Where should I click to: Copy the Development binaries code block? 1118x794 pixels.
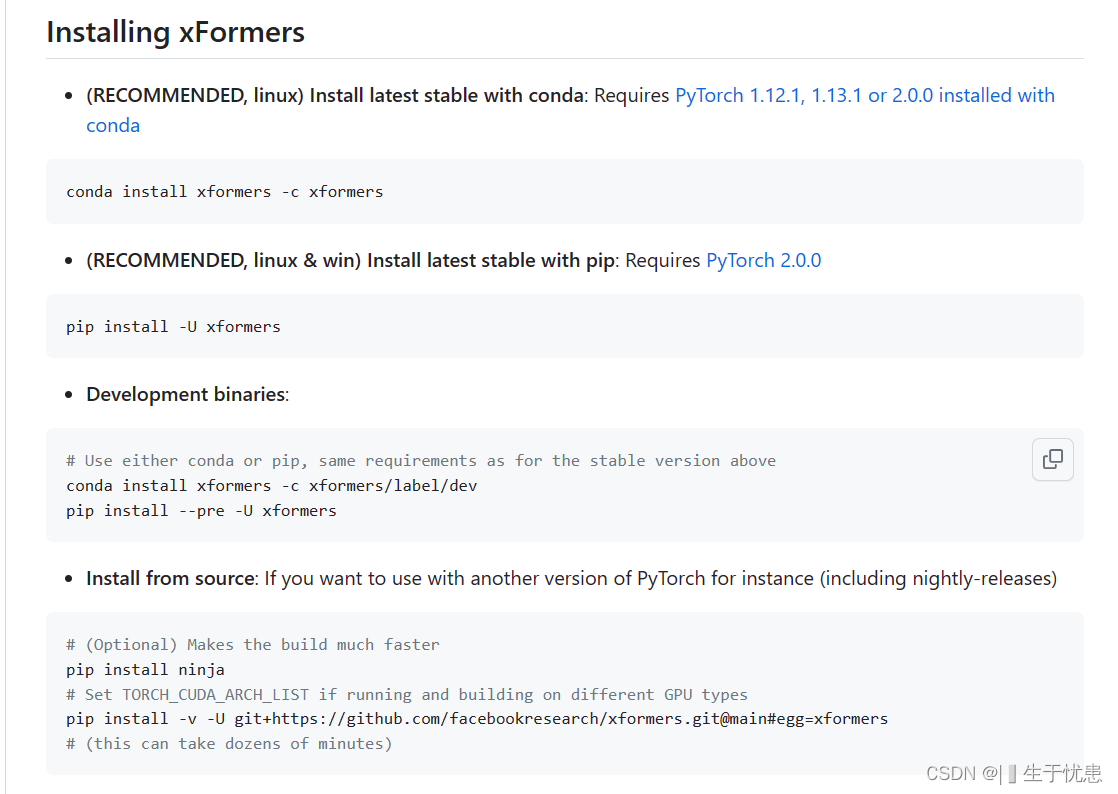pyautogui.click(x=1052, y=459)
